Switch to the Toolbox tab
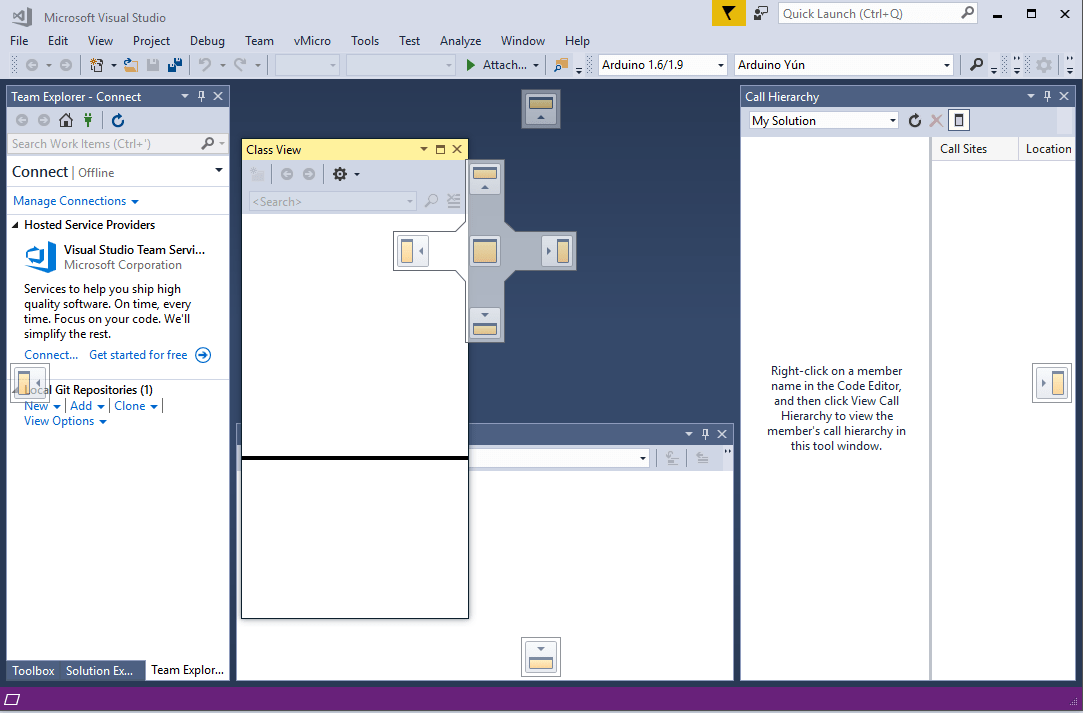 pyautogui.click(x=33, y=671)
